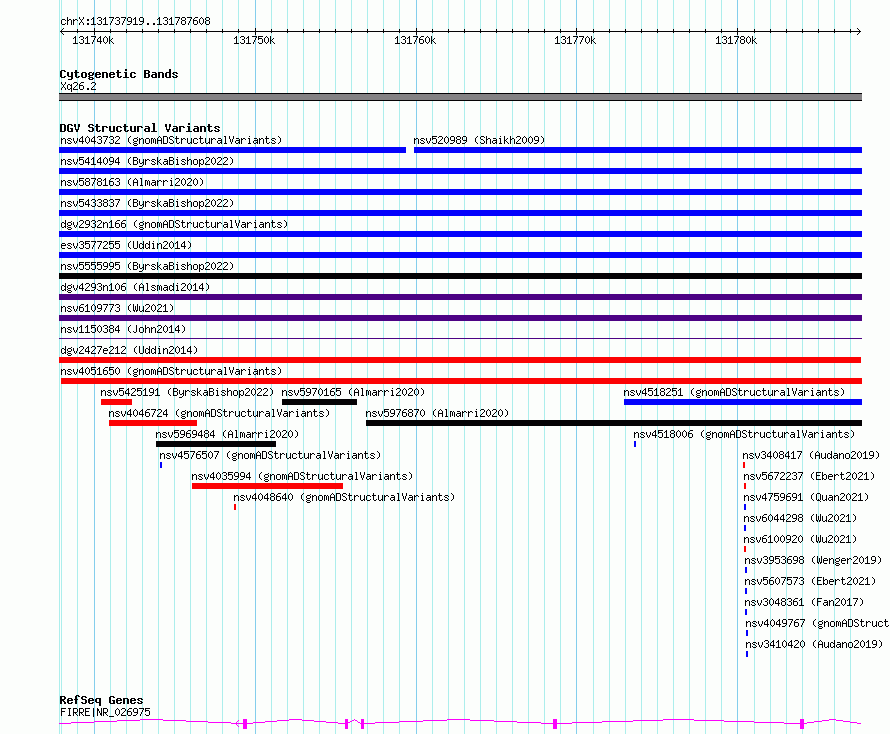Click the RefSeq Genes track title
This screenshot has height=734, width=890.
[x=102, y=700]
